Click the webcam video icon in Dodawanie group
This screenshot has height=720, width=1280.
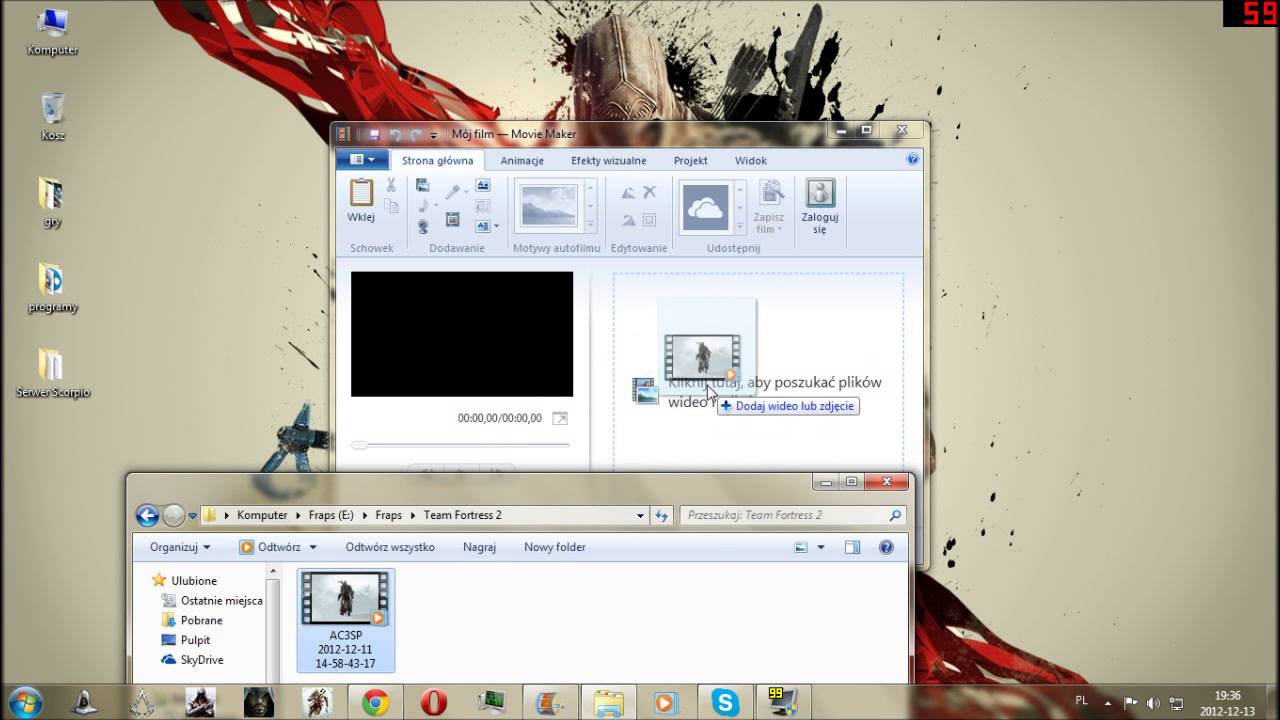[x=423, y=227]
